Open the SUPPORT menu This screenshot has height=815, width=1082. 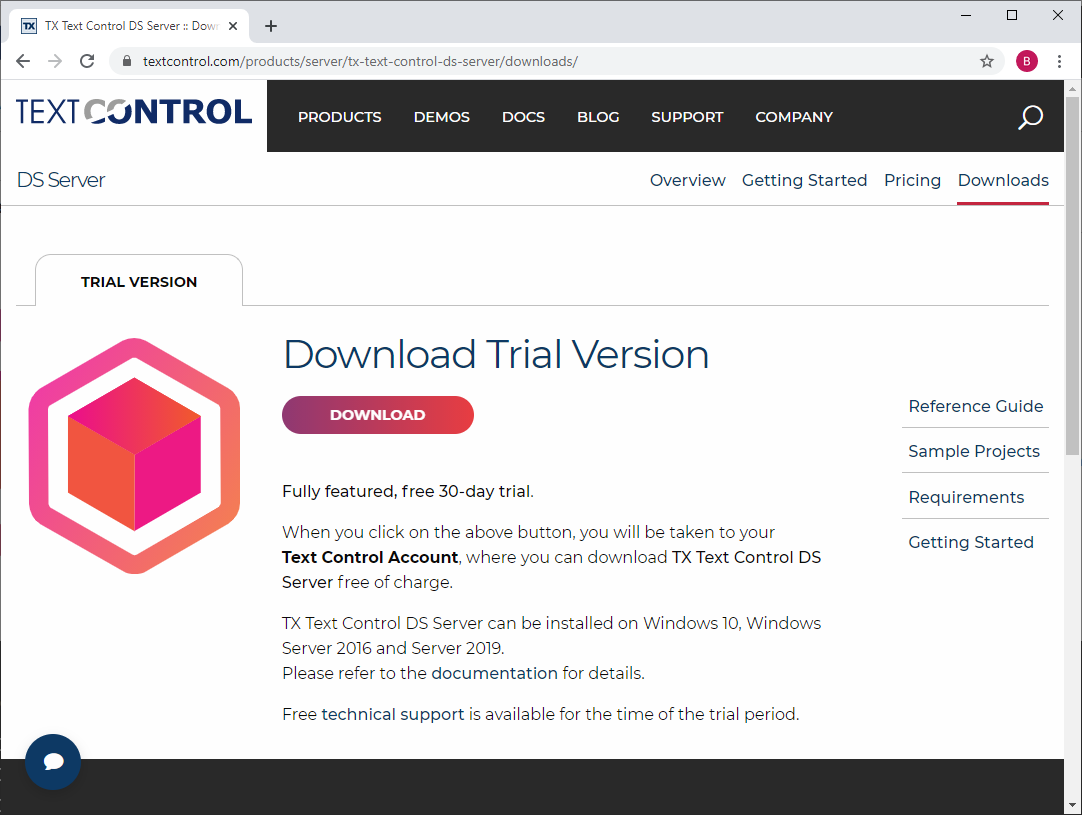coord(687,117)
